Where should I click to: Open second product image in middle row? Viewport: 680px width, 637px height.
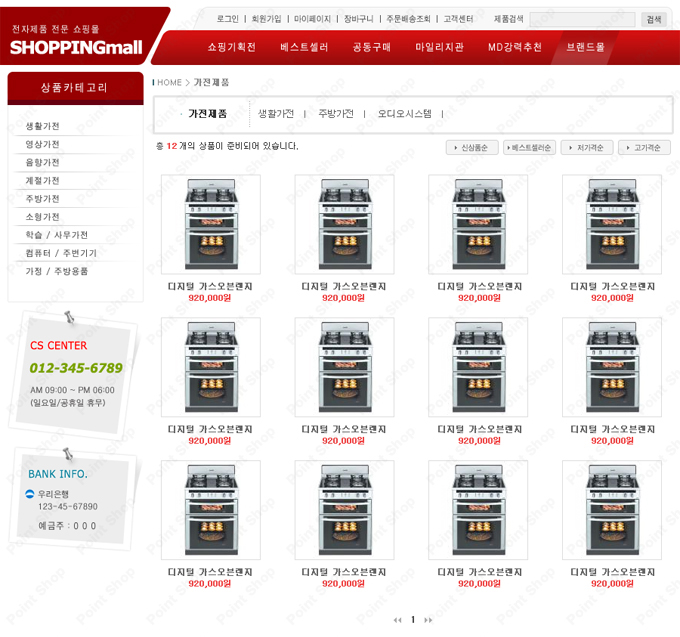point(344,367)
